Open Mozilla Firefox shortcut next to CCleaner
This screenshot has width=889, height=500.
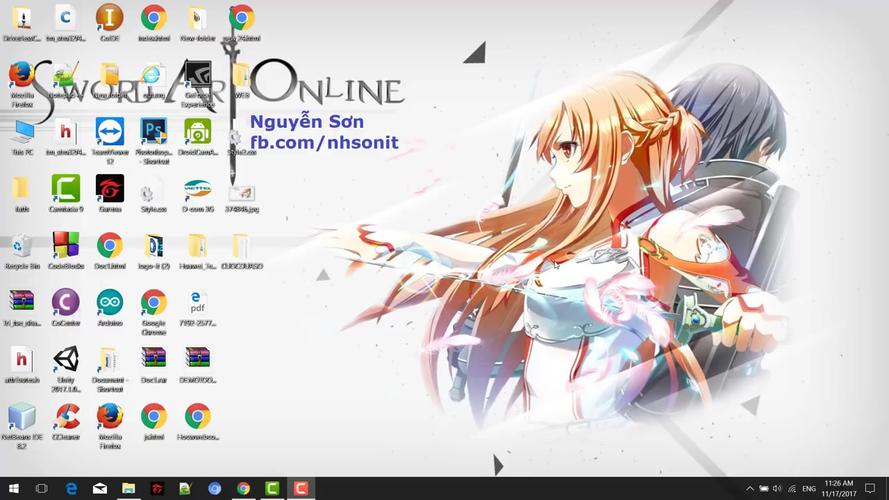pyautogui.click(x=109, y=417)
